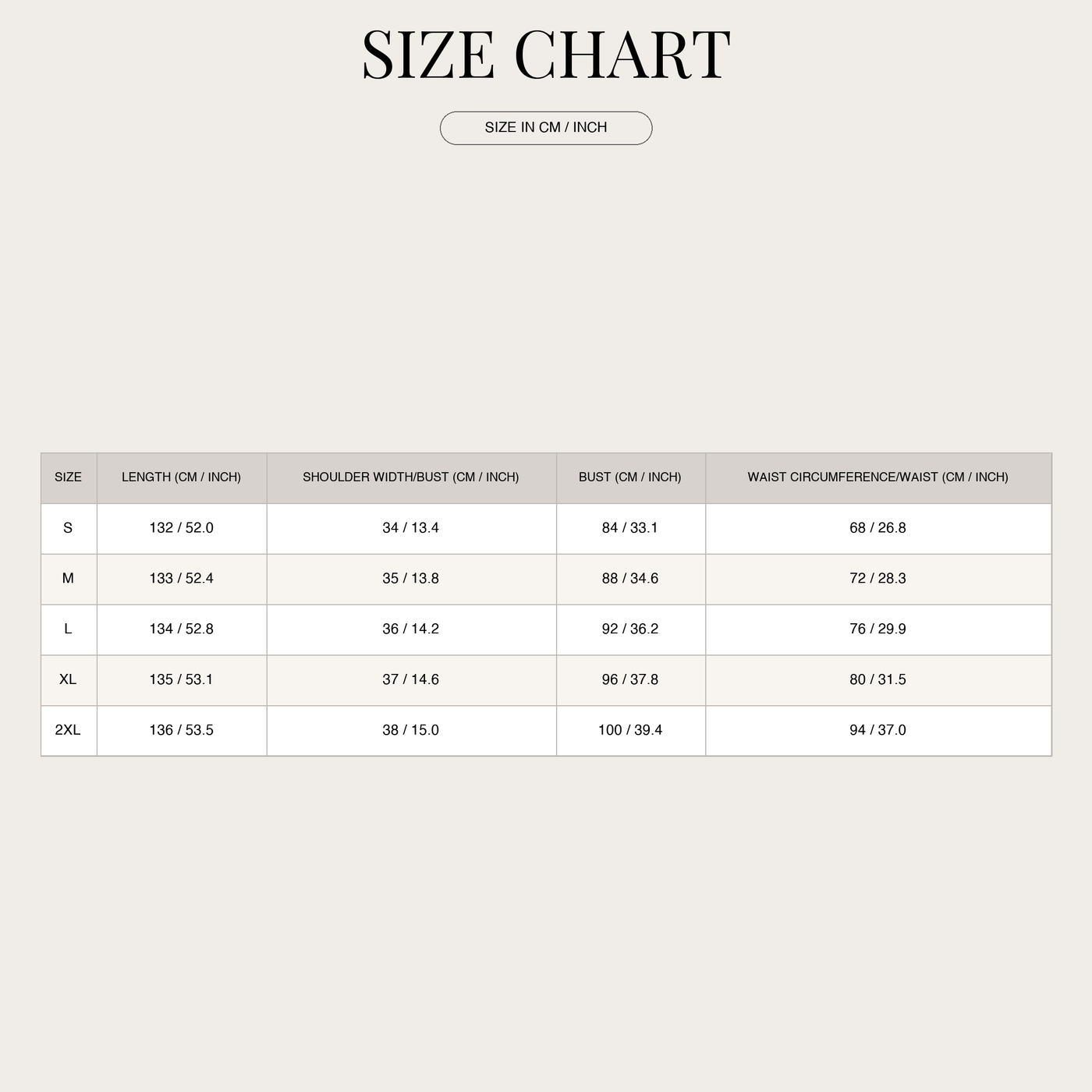Image resolution: width=1092 pixels, height=1092 pixels.
Task: Click the 80 / 31.5 waist cell
Action: (x=878, y=680)
